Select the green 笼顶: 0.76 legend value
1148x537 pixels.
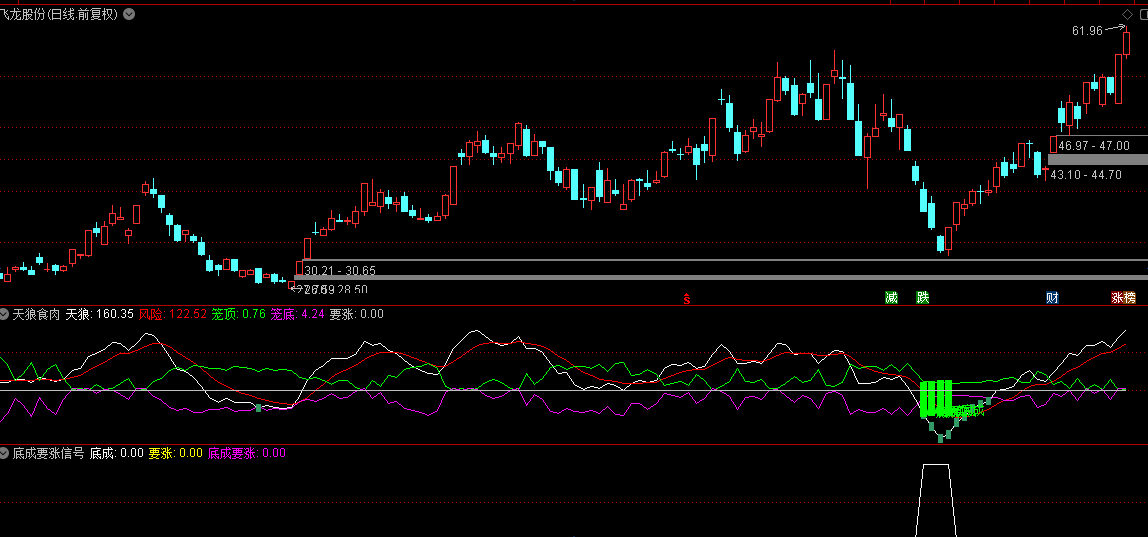coord(238,314)
